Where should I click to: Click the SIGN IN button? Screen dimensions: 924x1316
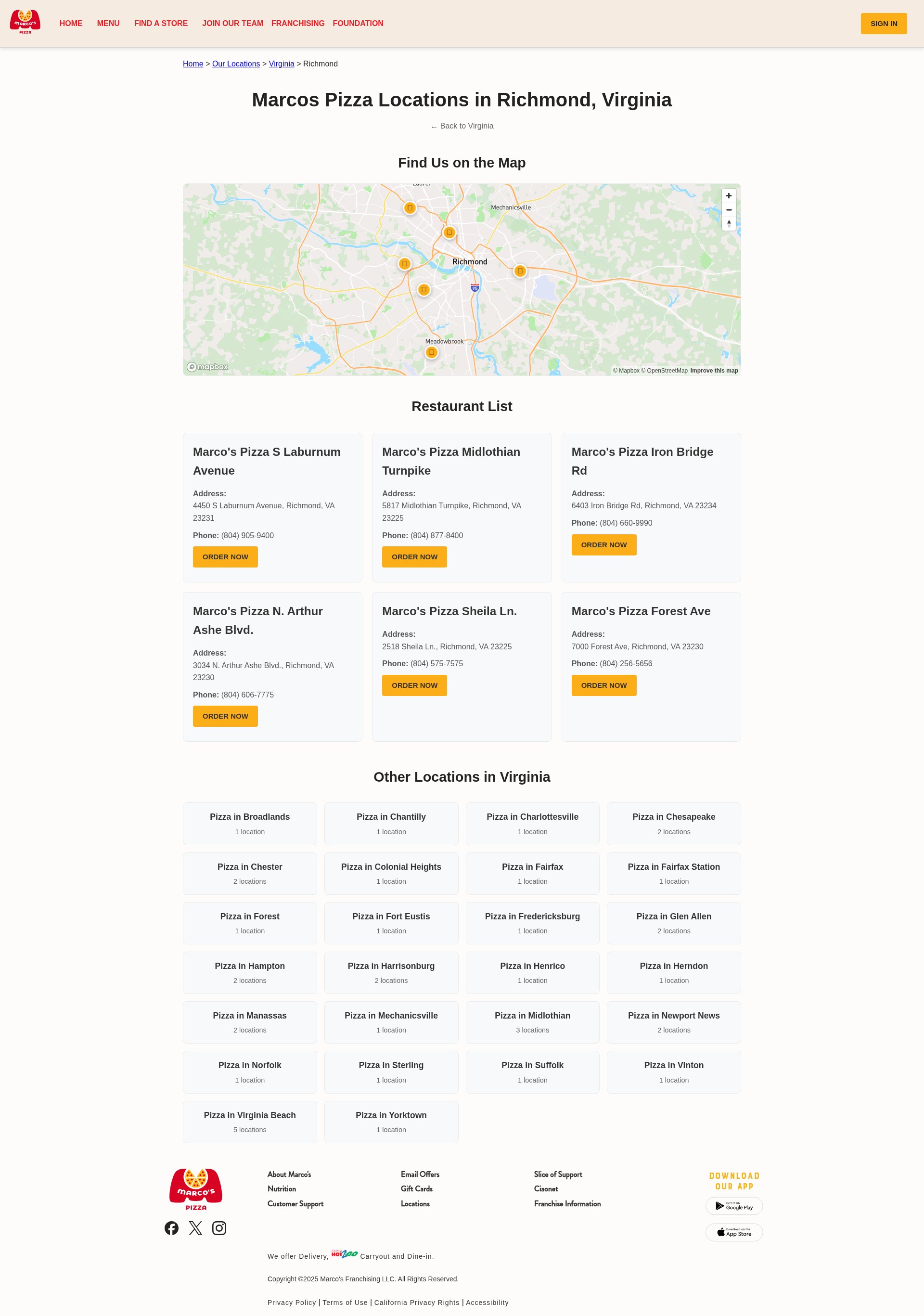tap(883, 24)
